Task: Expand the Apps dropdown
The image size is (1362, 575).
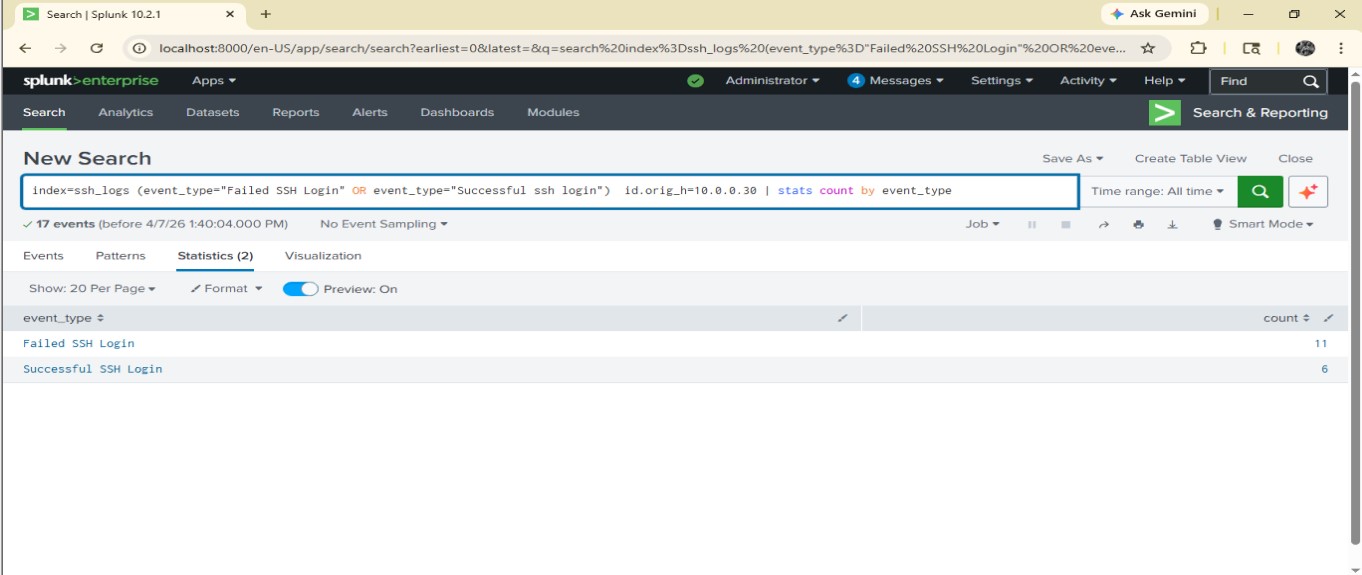Action: tap(214, 81)
